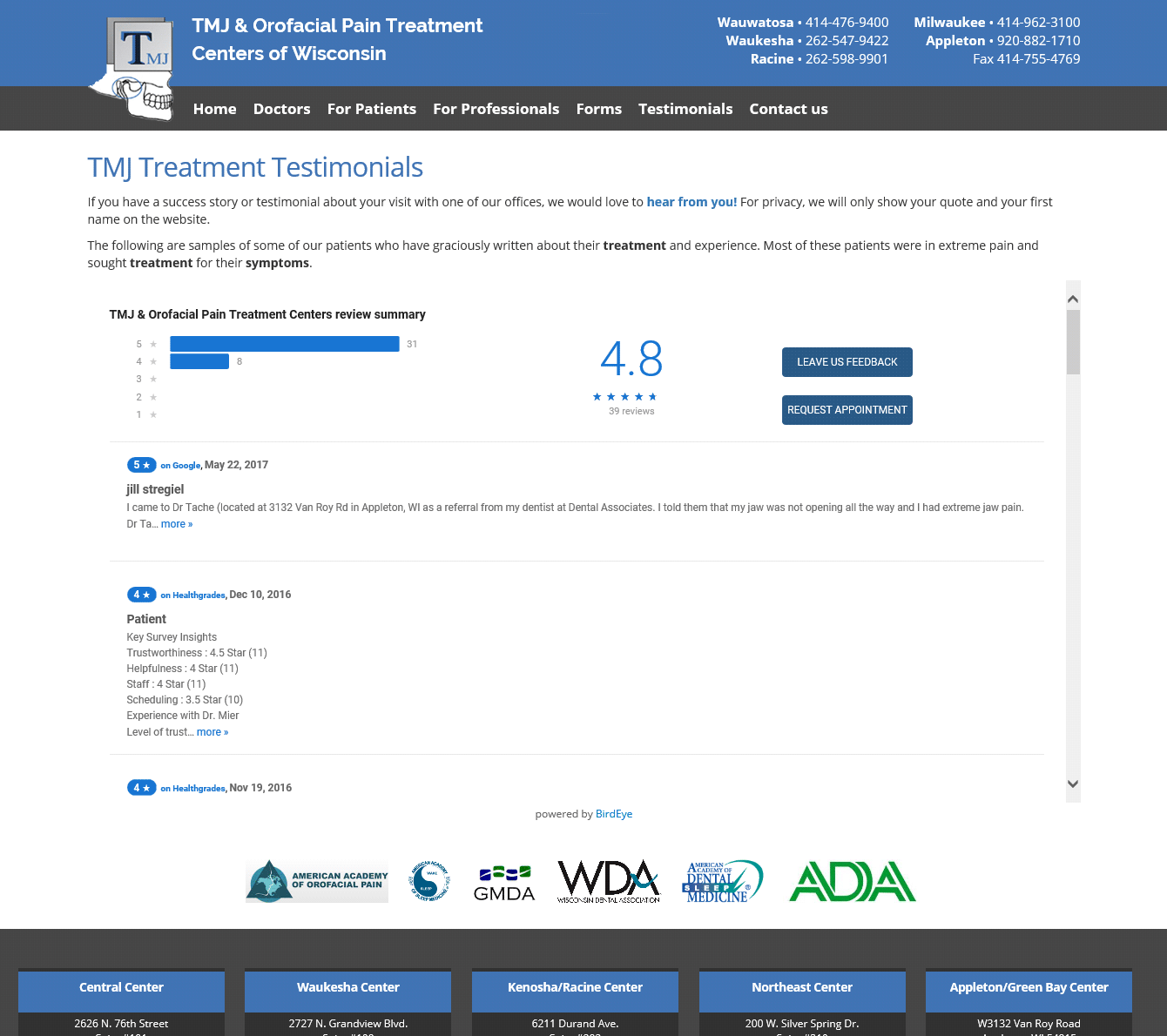Click the LEAVE US FEEDBACK button
The height and width of the screenshot is (1036, 1167).
pos(847,362)
